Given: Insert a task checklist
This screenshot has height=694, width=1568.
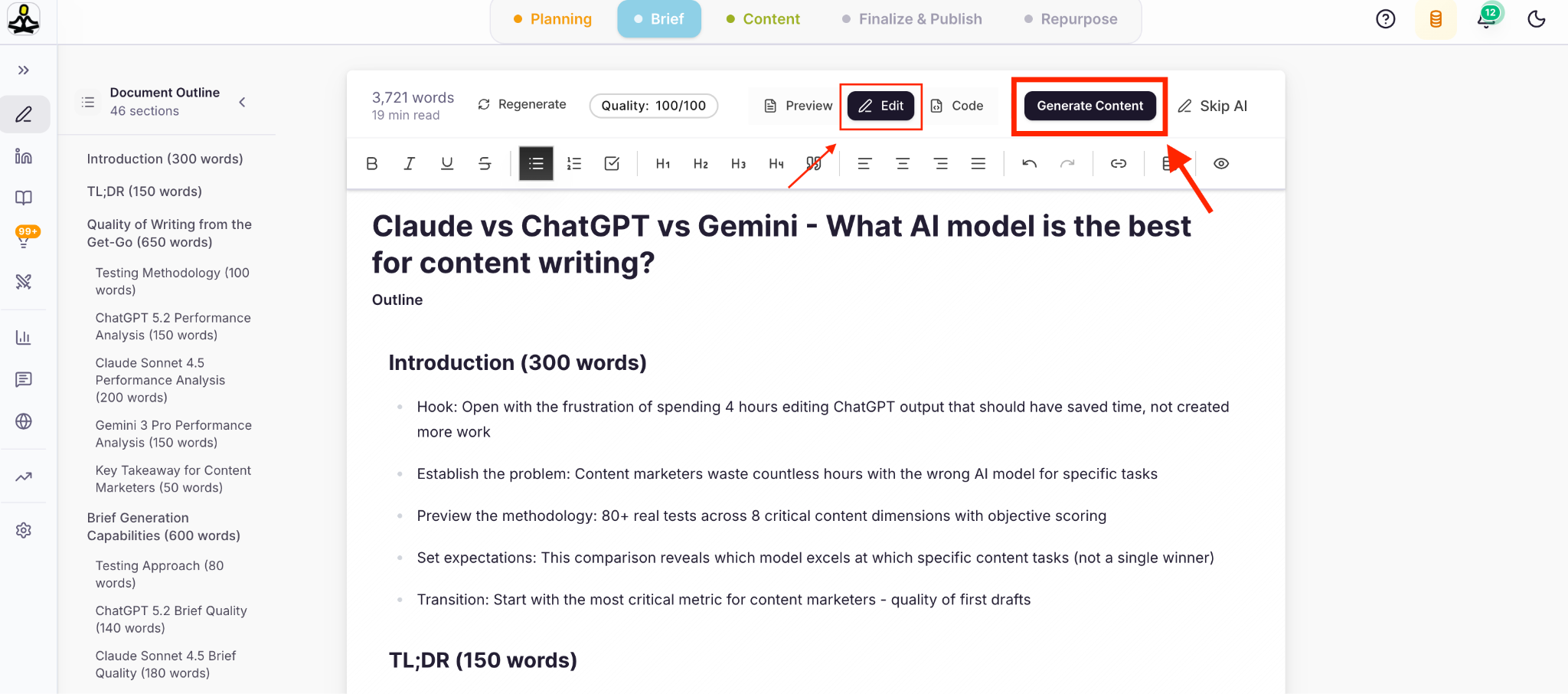Looking at the screenshot, I should tap(612, 163).
